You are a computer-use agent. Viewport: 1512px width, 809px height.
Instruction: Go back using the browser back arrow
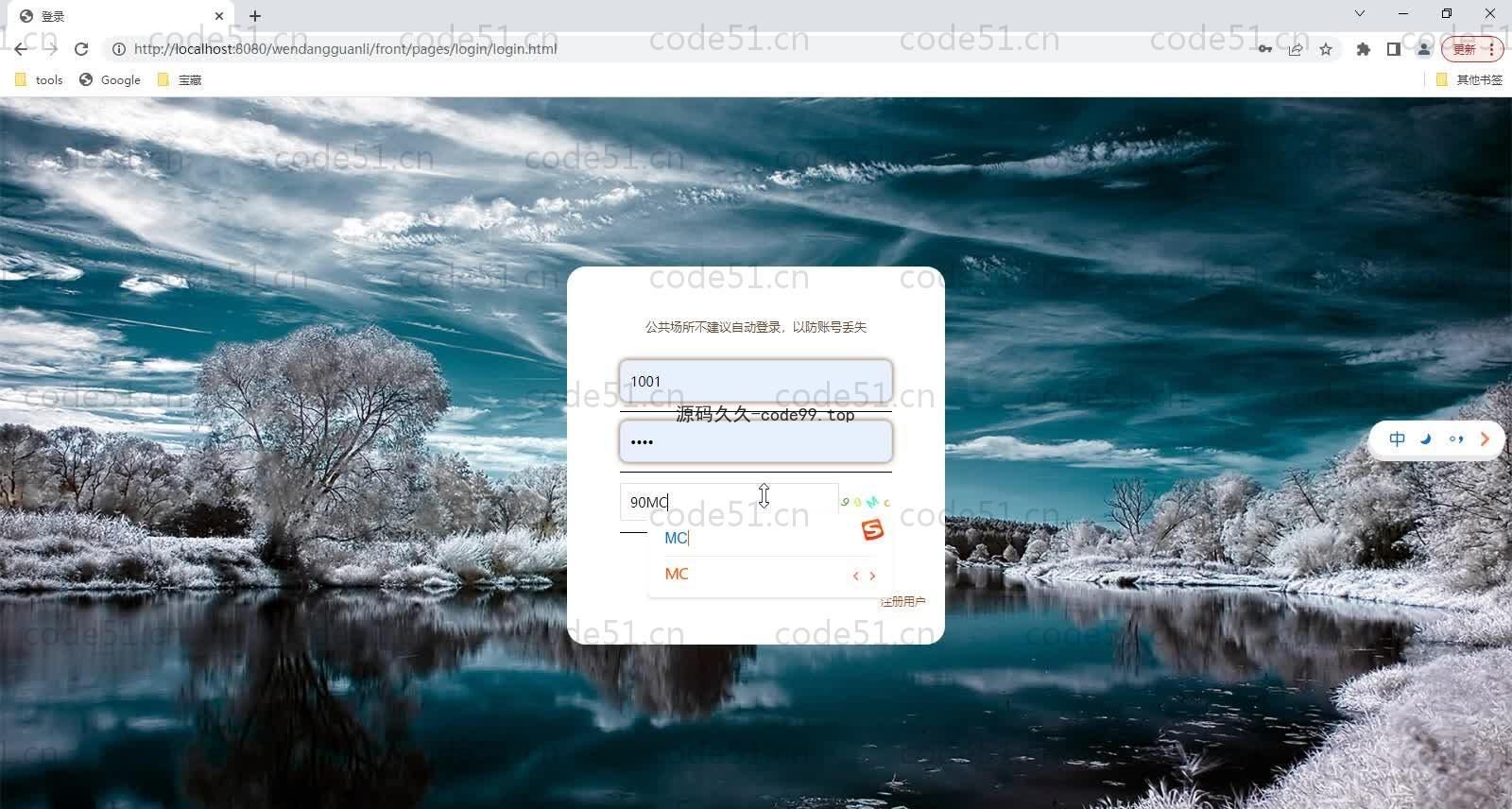click(x=21, y=49)
